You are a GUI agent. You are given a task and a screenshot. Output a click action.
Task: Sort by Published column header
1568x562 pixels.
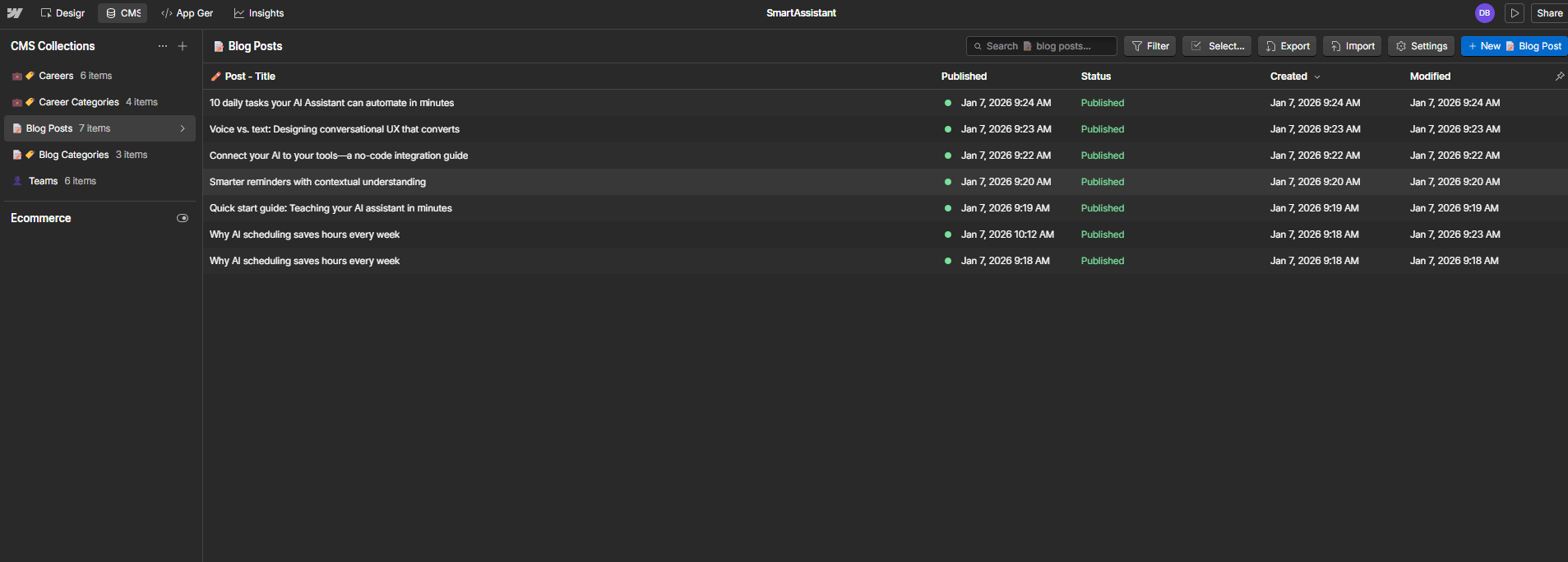coord(964,77)
